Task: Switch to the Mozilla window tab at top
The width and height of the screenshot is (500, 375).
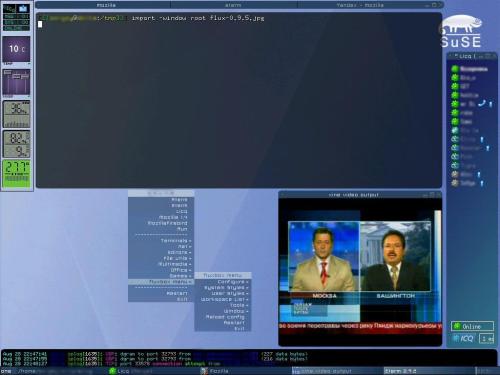Action: pos(106,5)
